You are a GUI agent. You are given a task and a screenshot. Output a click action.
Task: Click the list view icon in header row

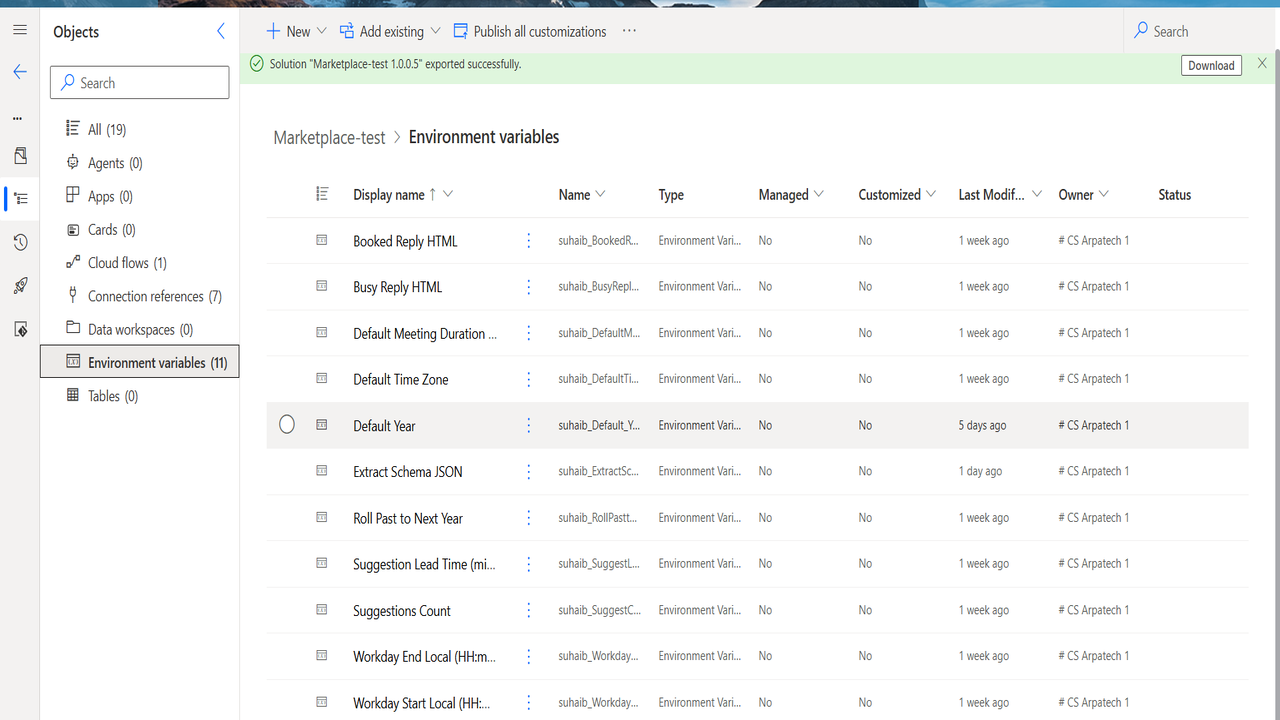322,194
